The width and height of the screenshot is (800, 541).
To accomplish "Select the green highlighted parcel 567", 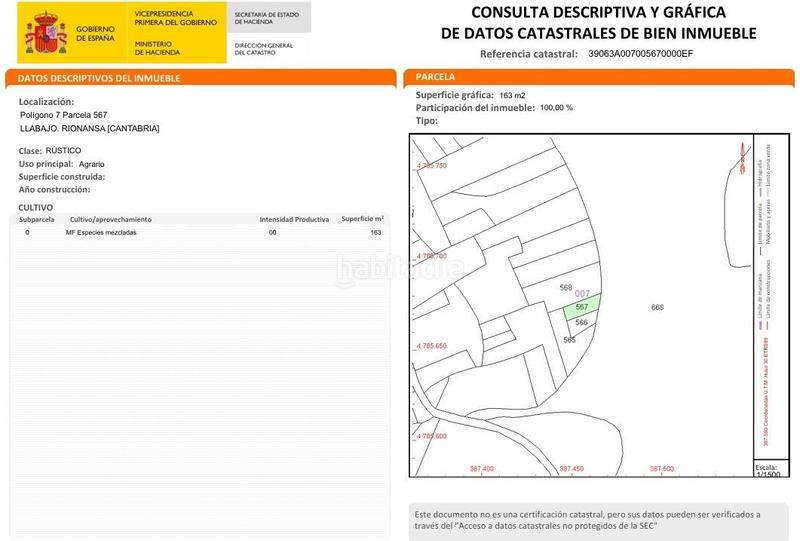I will click(x=582, y=307).
